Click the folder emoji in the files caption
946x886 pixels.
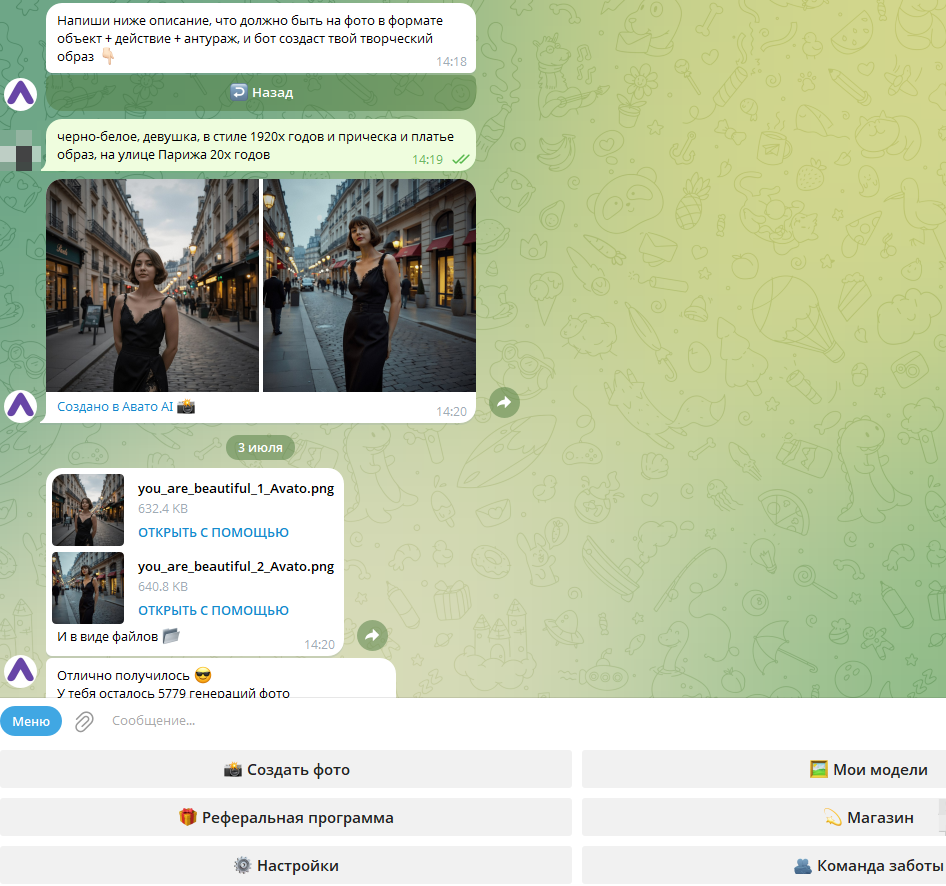[x=171, y=636]
